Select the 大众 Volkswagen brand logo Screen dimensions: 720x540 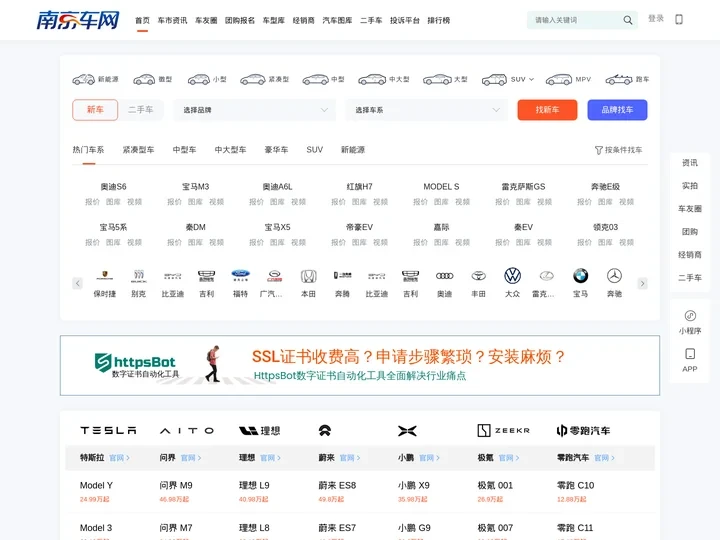pyautogui.click(x=512, y=276)
